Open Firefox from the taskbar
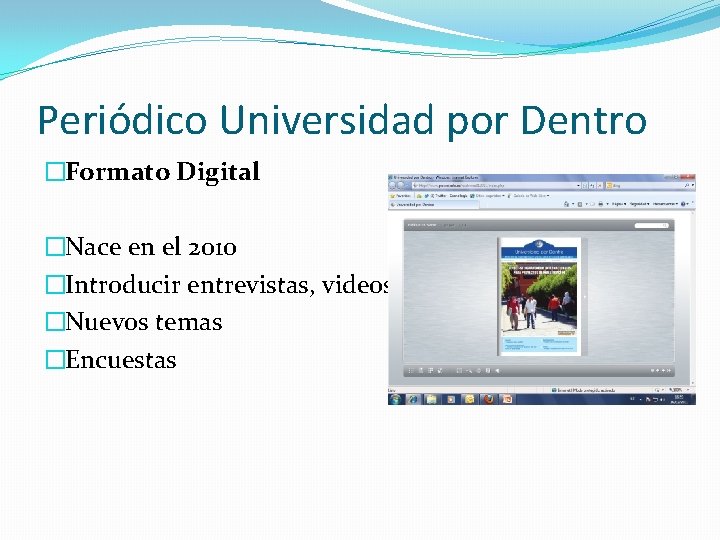Image resolution: width=720 pixels, height=540 pixels. (489, 399)
